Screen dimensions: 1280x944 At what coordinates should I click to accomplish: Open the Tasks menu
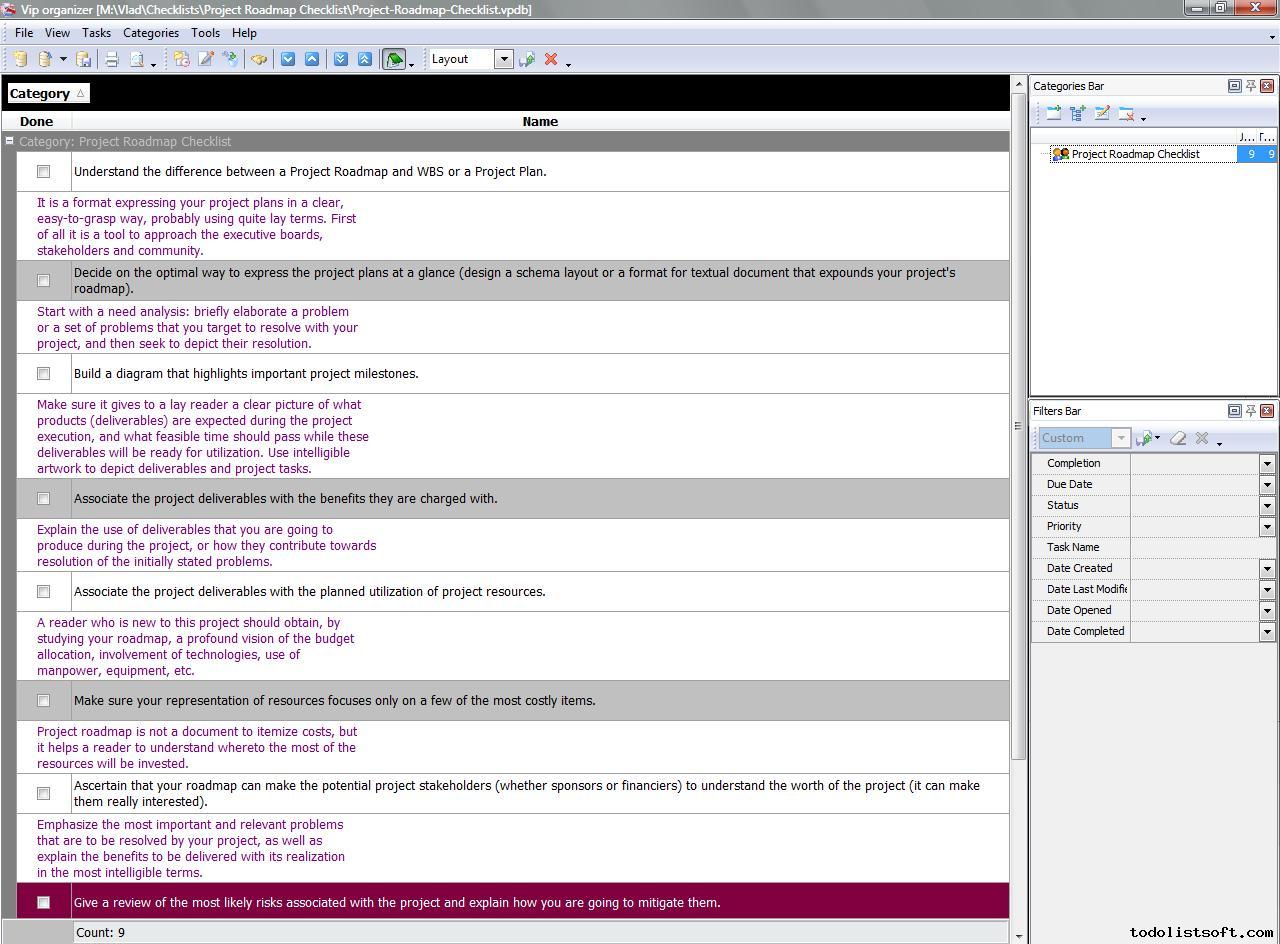pos(96,33)
